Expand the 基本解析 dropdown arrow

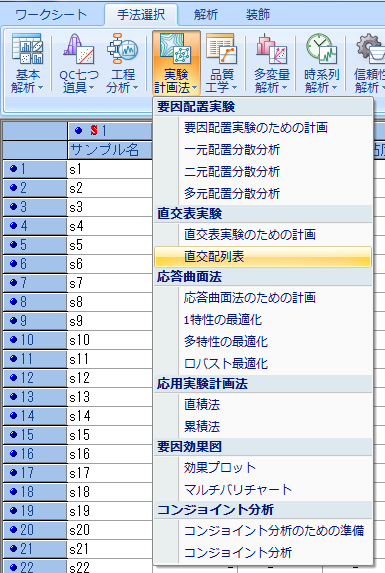click(40, 88)
